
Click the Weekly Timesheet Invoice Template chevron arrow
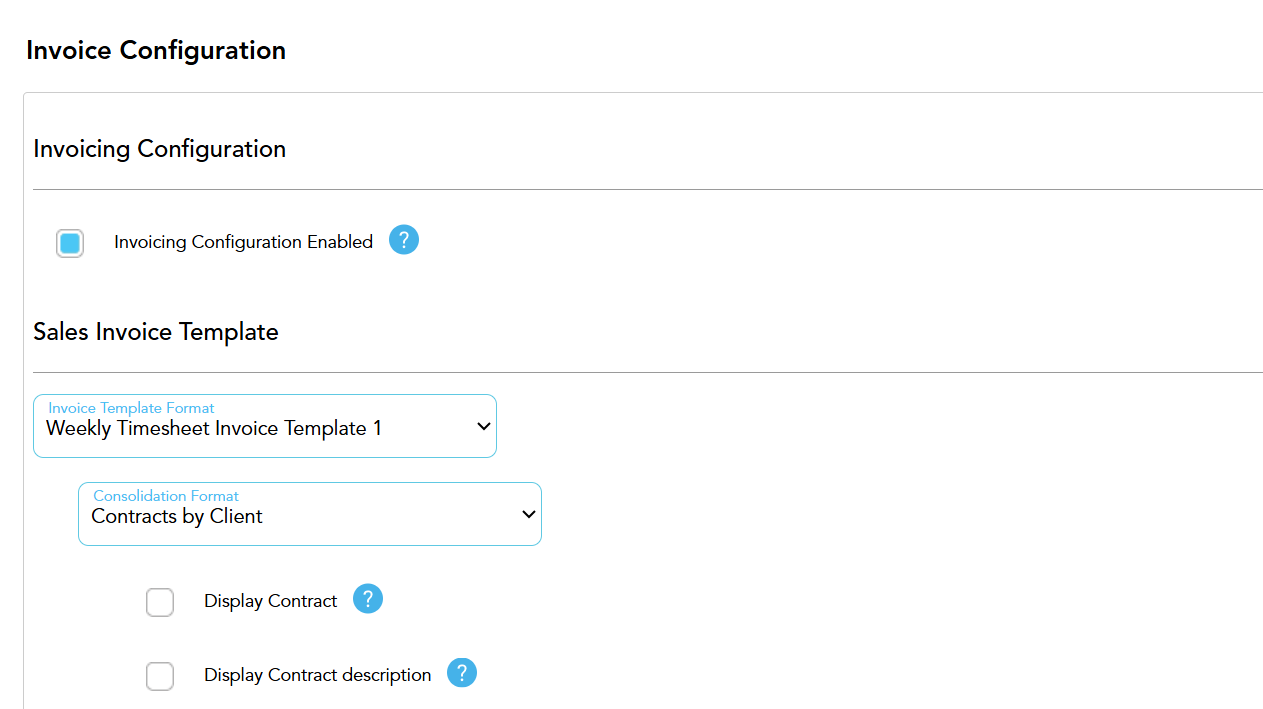(483, 427)
